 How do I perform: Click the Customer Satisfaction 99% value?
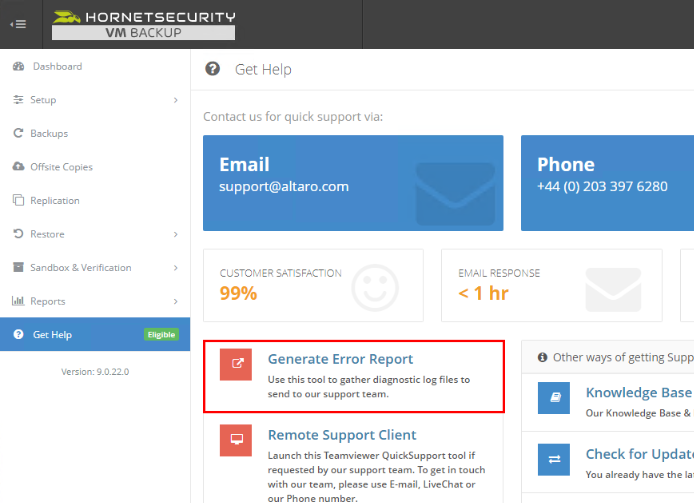238,293
